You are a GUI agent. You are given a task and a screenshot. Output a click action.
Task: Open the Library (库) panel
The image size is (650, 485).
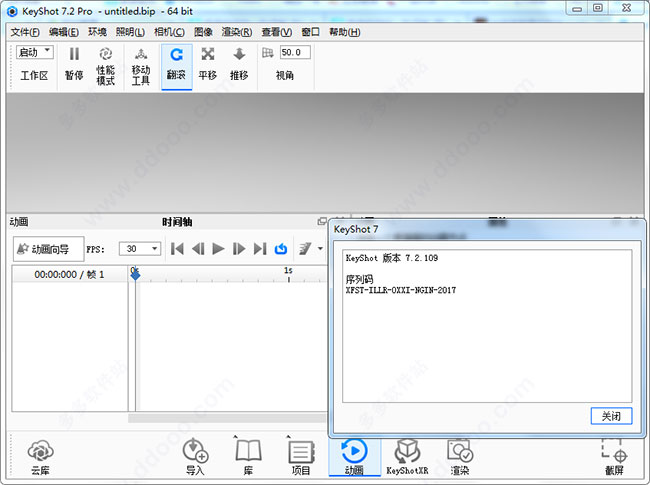tap(248, 457)
